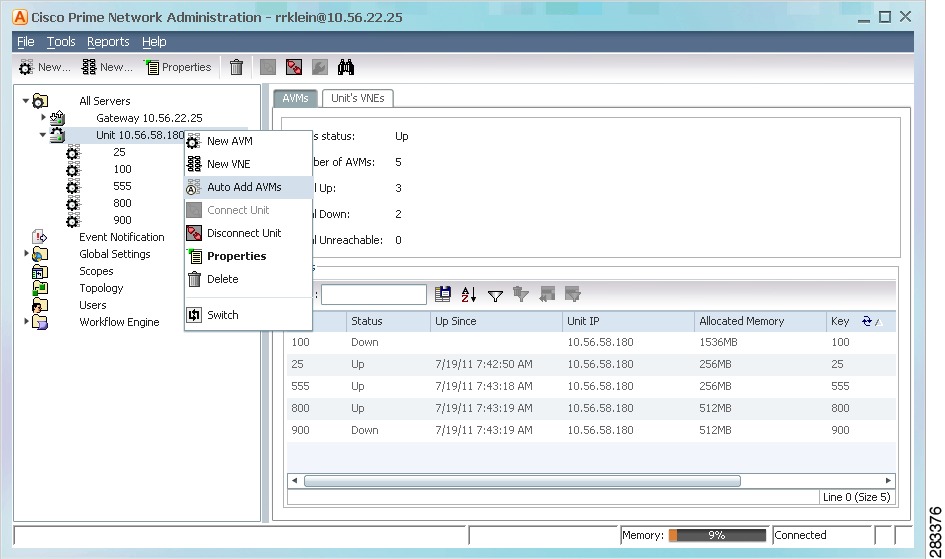This screenshot has width=945, height=559.
Task: Select AVM 800 in the tree
Action: click(x=122, y=203)
